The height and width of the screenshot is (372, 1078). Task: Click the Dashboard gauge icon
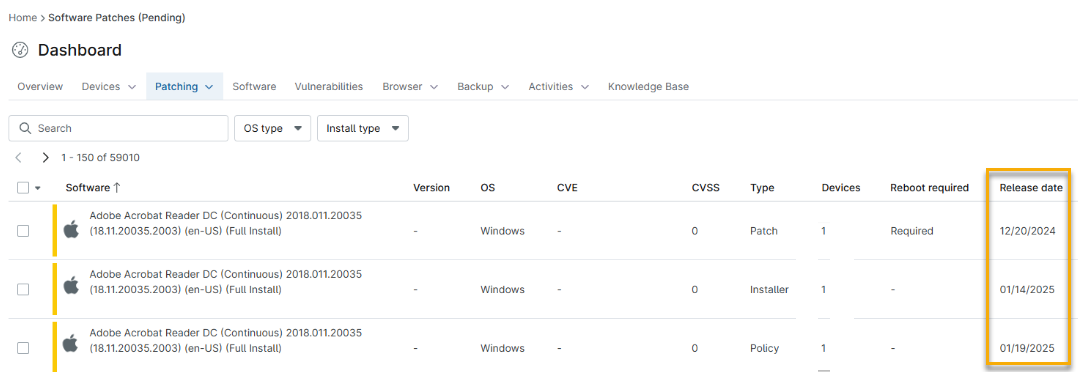coord(20,50)
